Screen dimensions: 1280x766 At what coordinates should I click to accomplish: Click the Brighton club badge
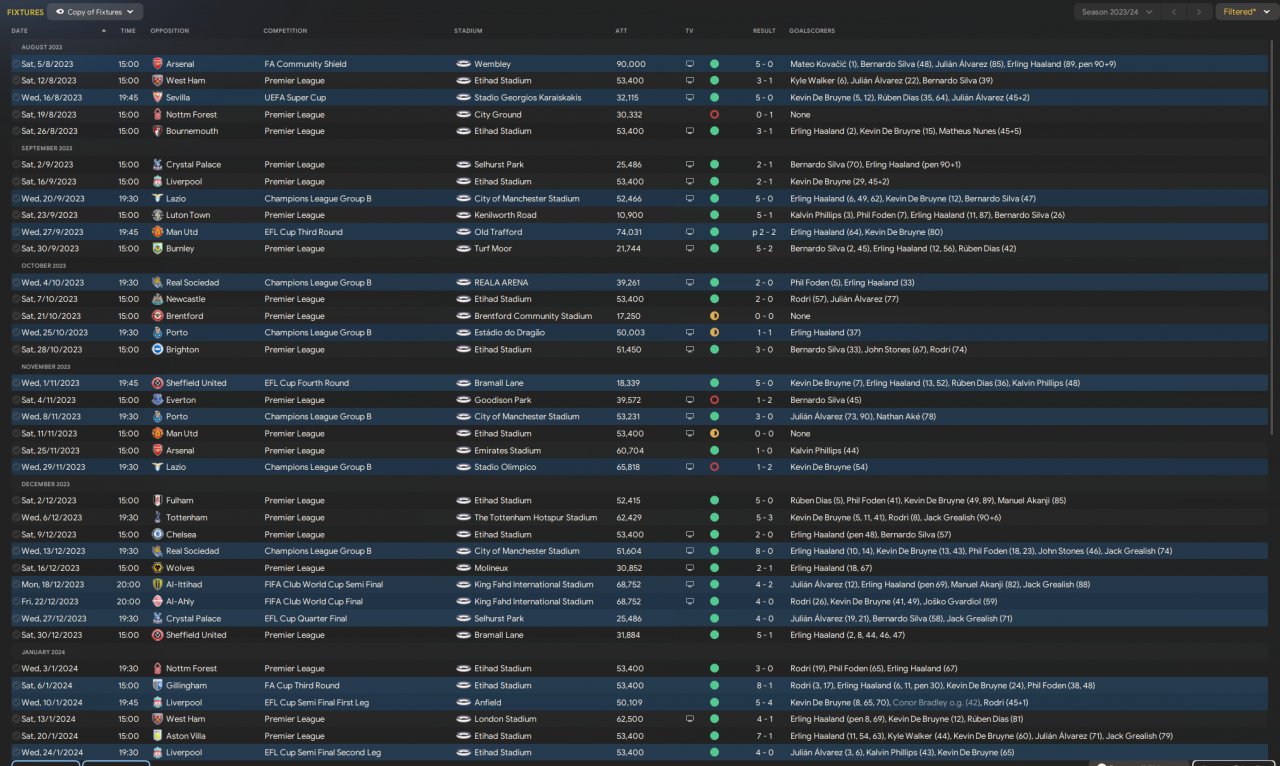pos(157,350)
